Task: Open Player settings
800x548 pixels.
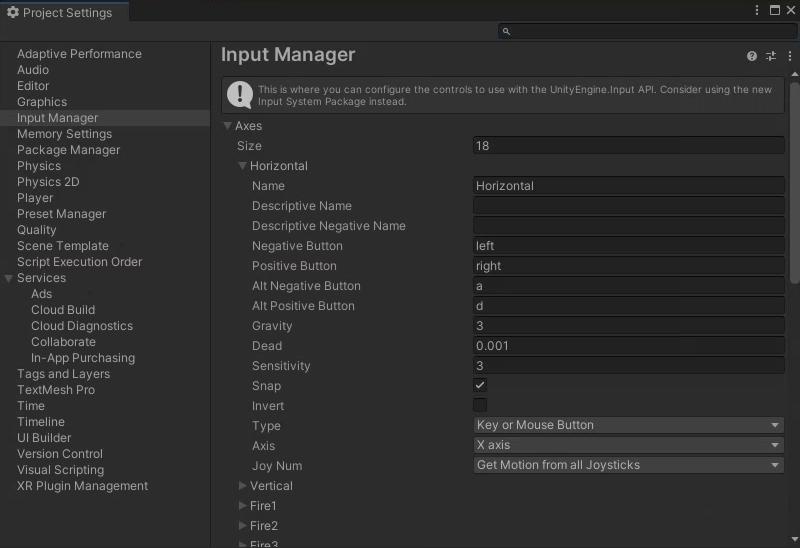Action: [x=35, y=198]
